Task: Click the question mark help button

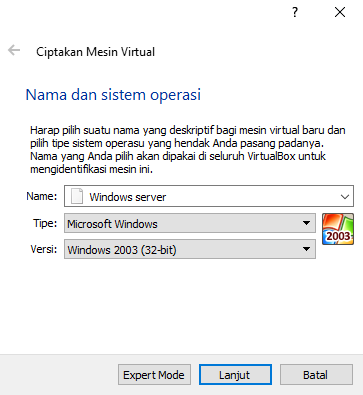Action: [x=295, y=12]
